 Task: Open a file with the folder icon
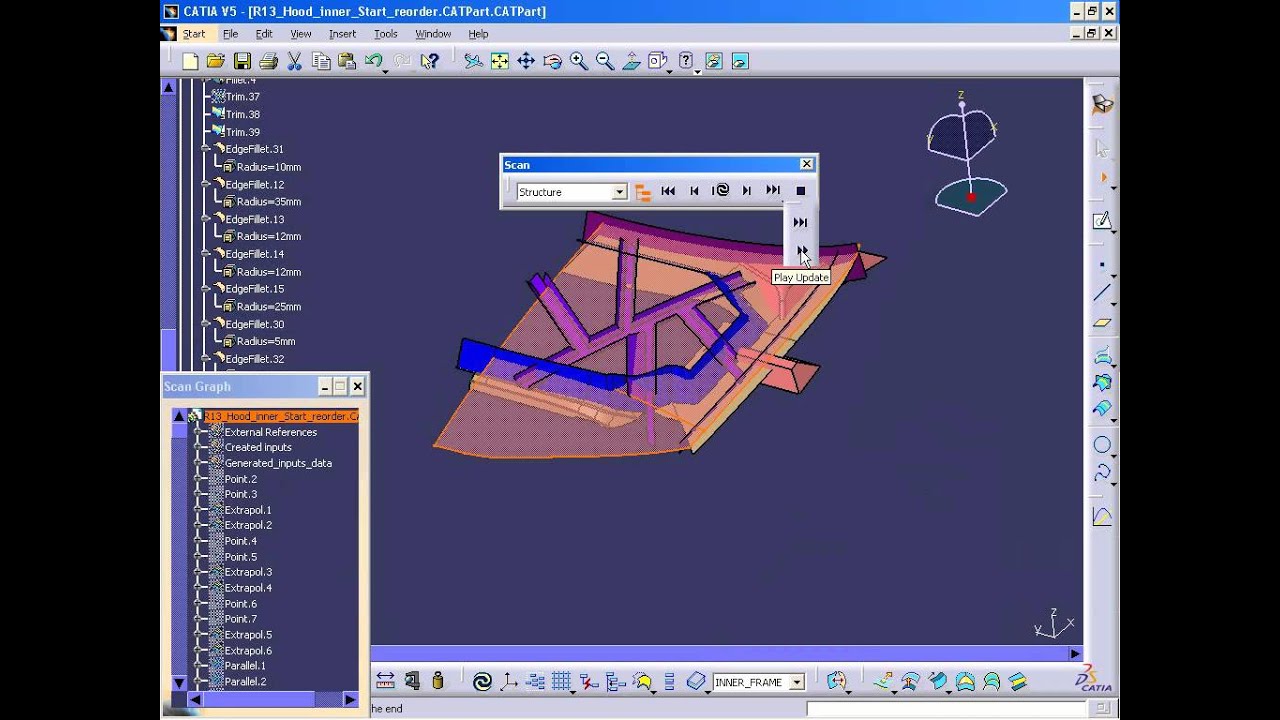216,61
